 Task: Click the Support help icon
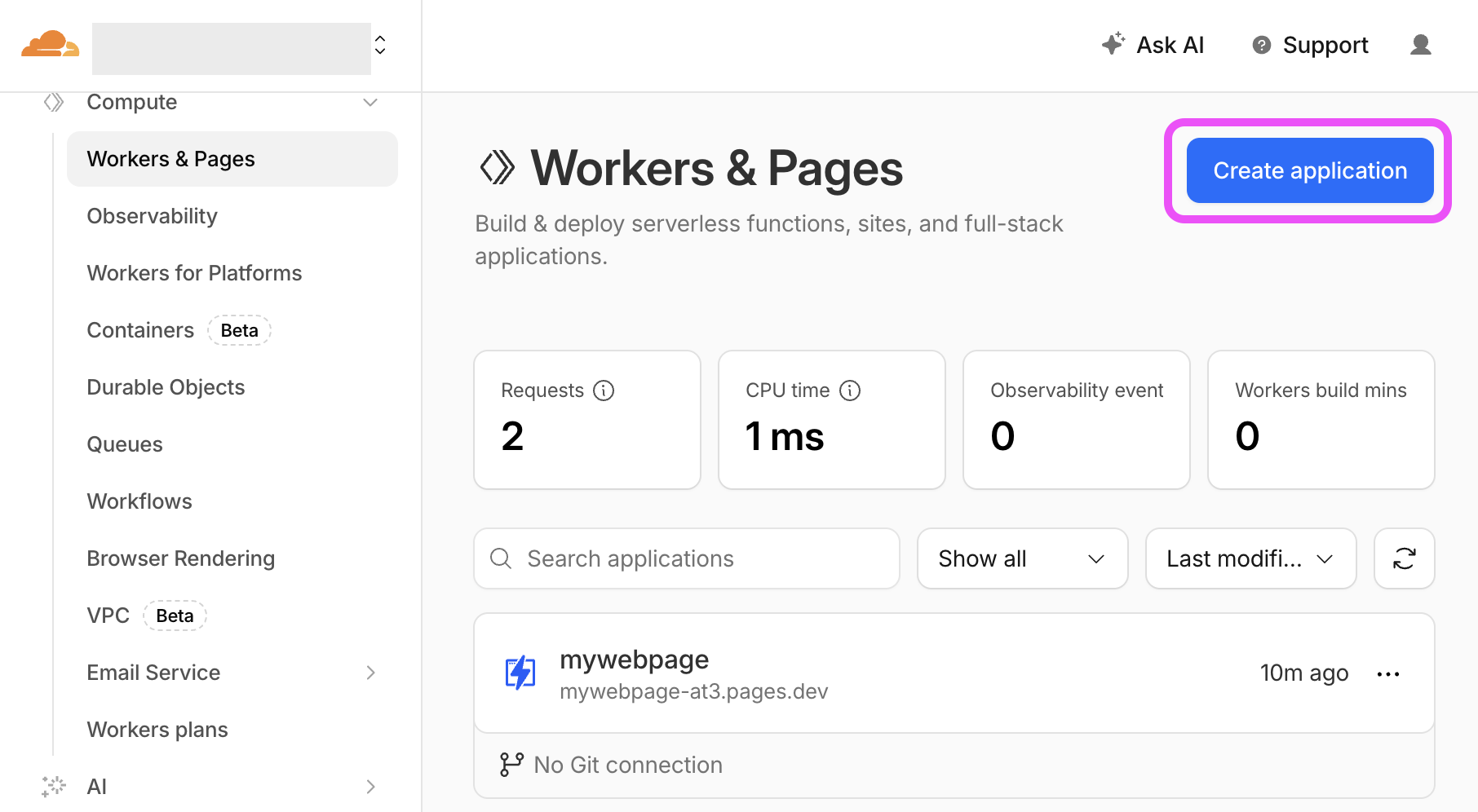[1260, 45]
